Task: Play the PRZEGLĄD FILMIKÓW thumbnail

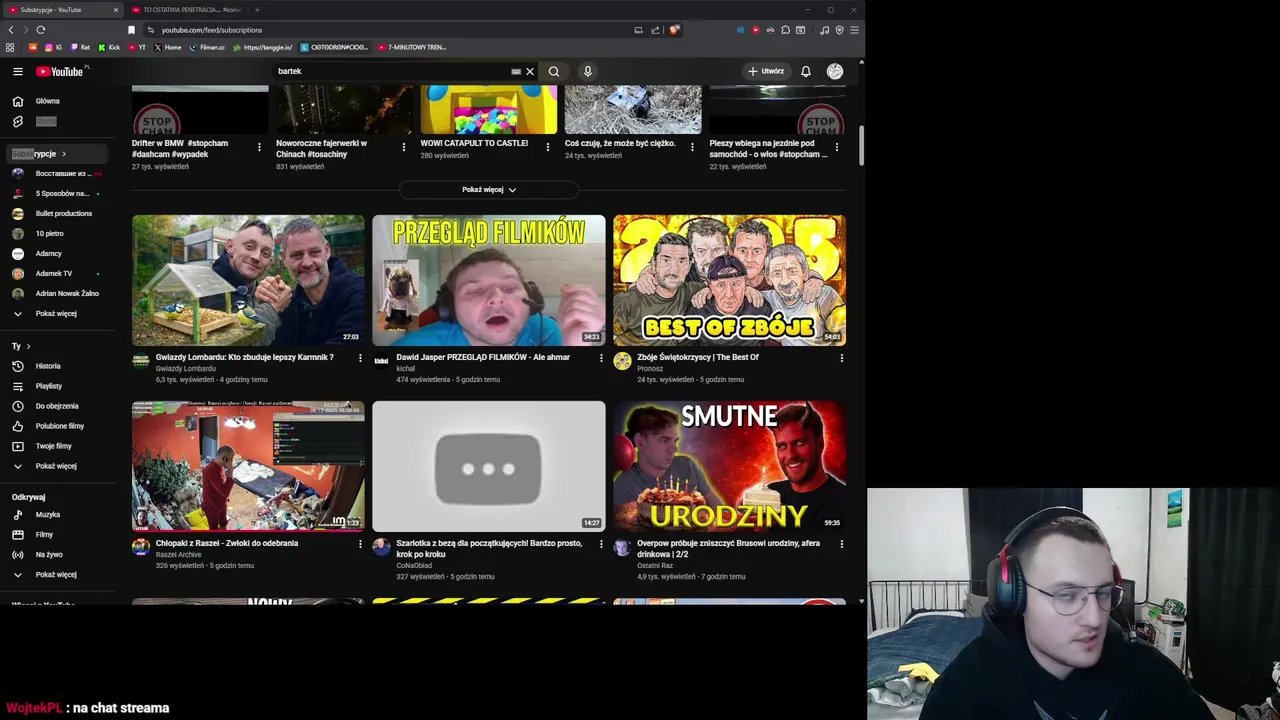Action: (x=489, y=280)
